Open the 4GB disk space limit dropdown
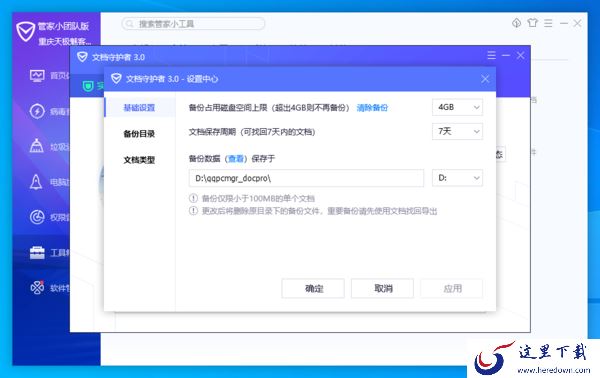The height and width of the screenshot is (378, 600). click(457, 107)
